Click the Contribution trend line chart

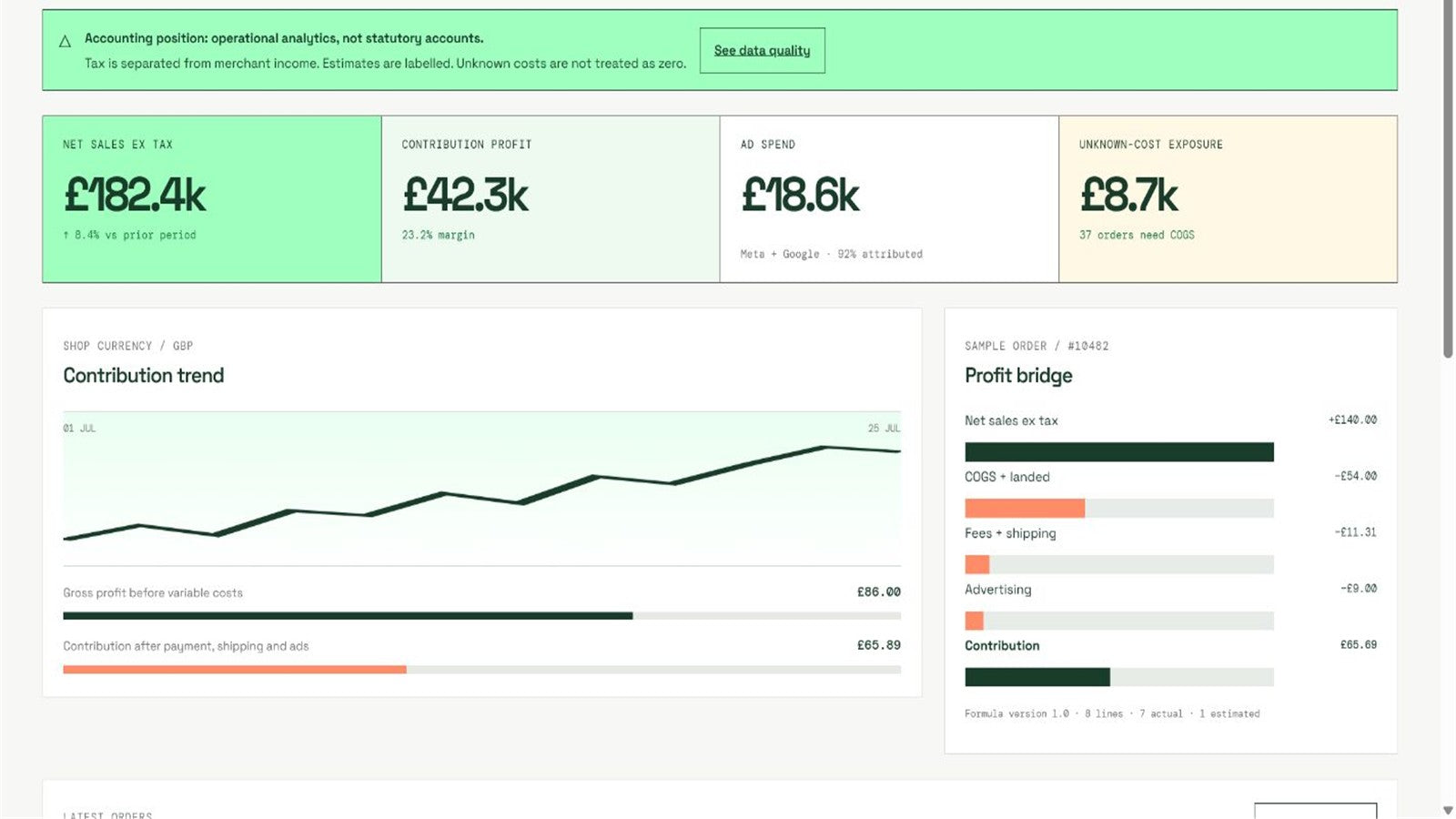pyautogui.click(x=482, y=489)
